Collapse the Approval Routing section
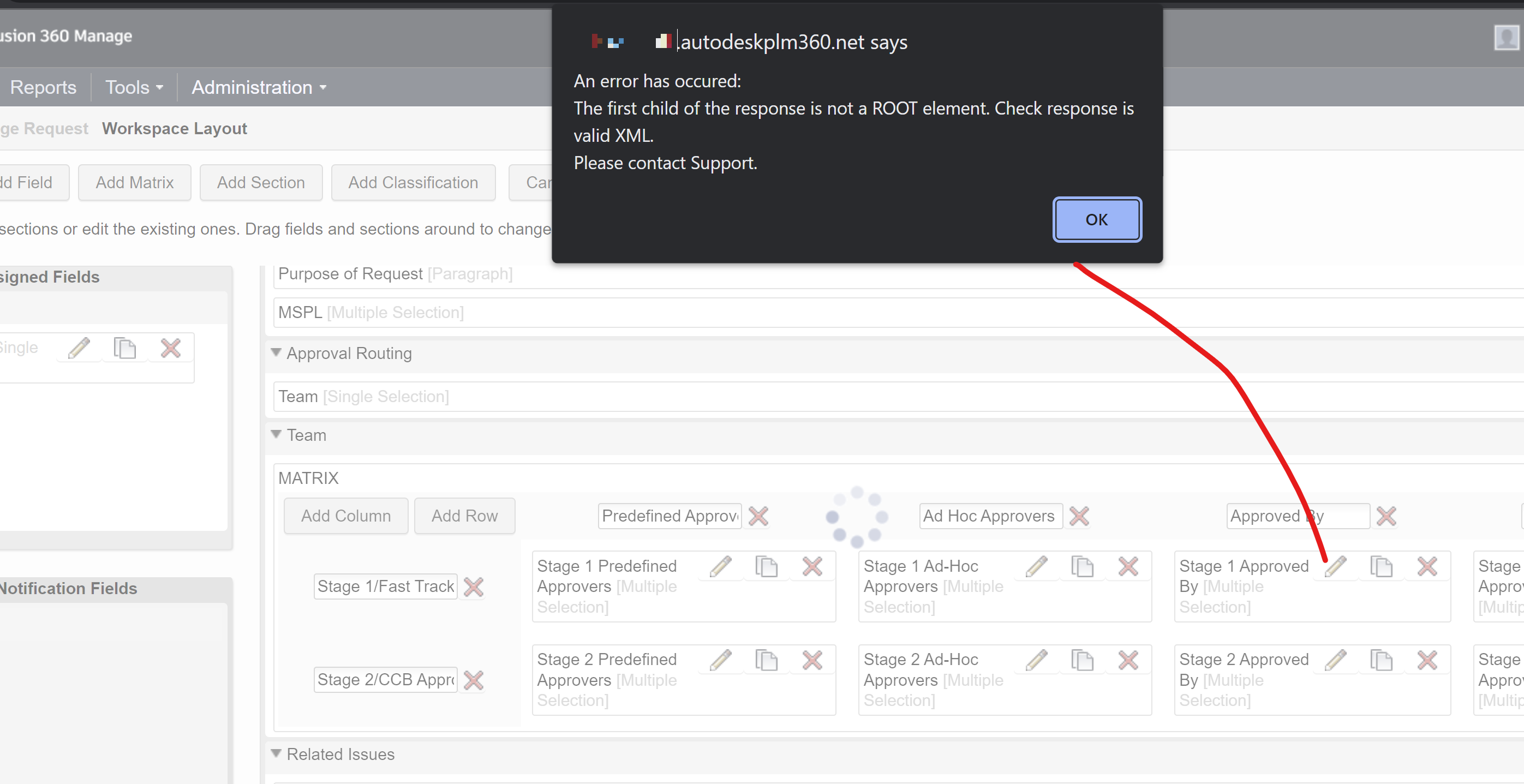The image size is (1524, 784). click(276, 352)
